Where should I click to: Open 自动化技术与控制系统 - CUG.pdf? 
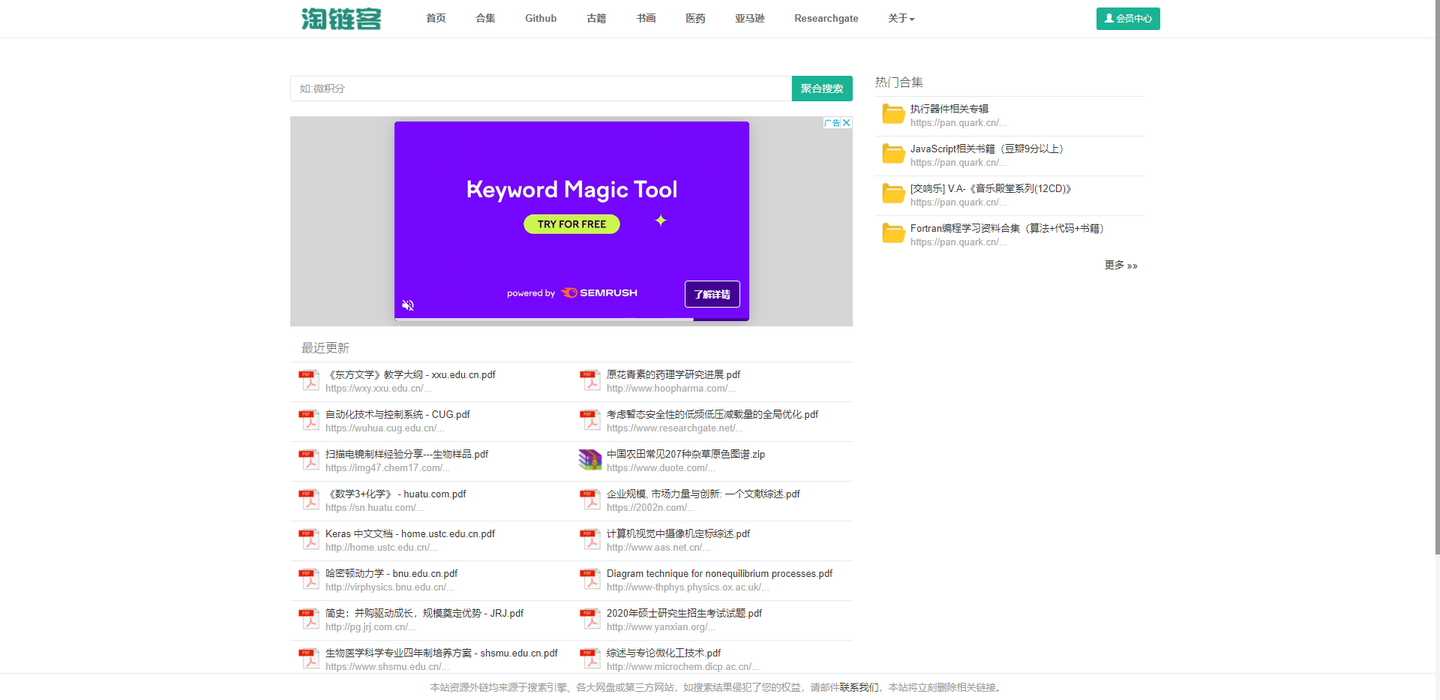(397, 414)
